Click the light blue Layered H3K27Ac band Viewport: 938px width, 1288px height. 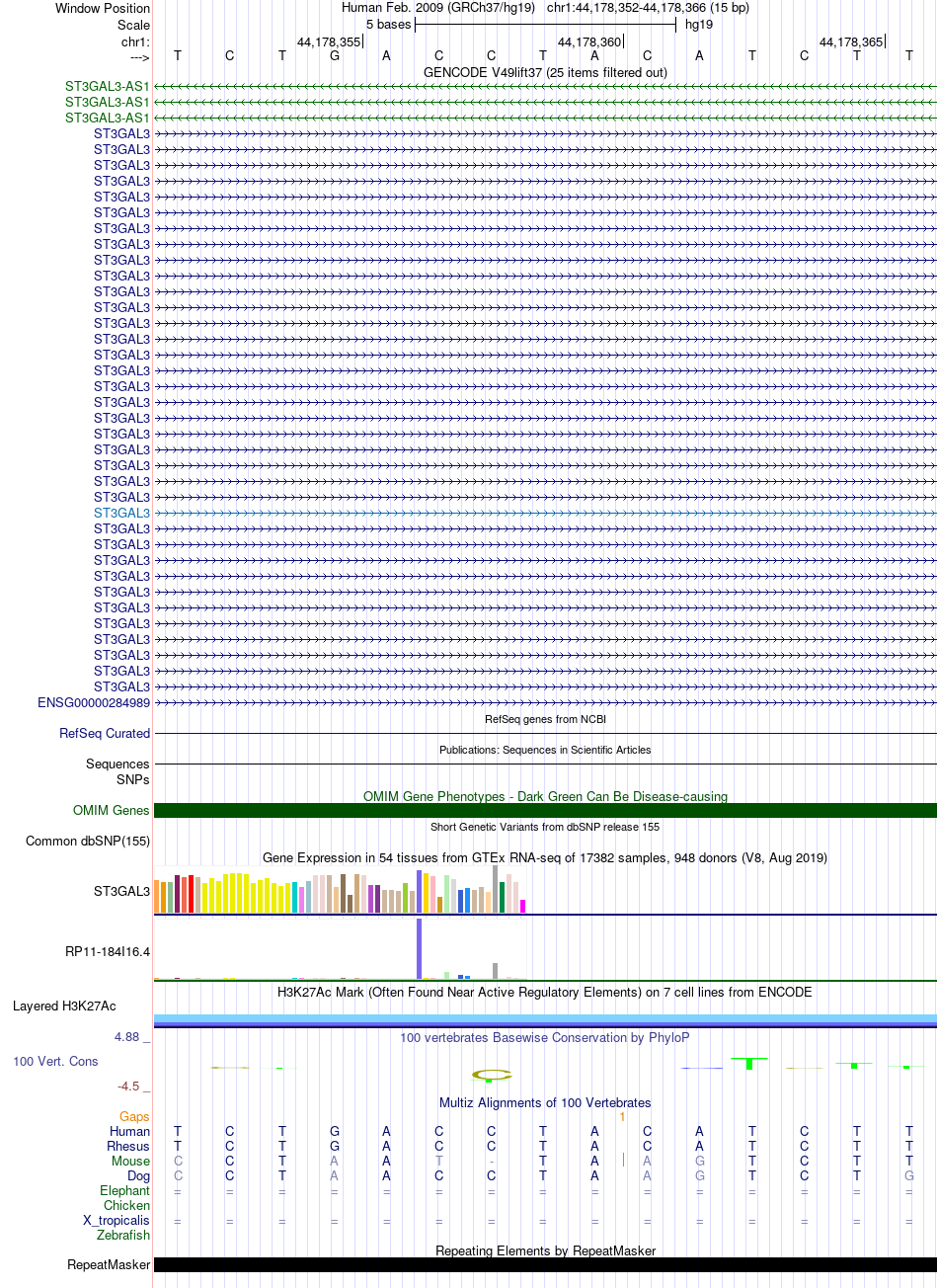pos(545,1018)
